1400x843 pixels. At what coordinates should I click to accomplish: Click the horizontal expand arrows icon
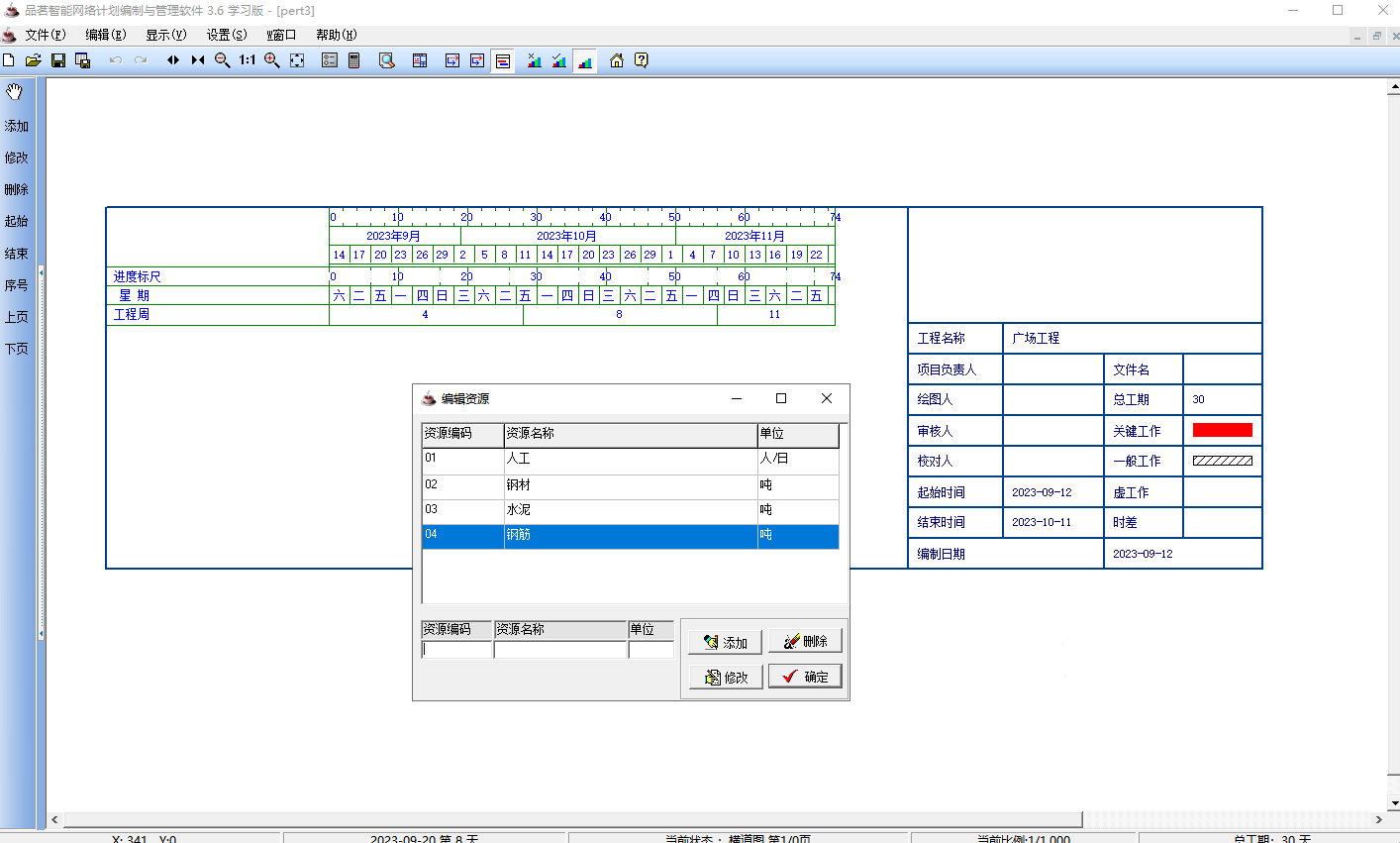173,60
